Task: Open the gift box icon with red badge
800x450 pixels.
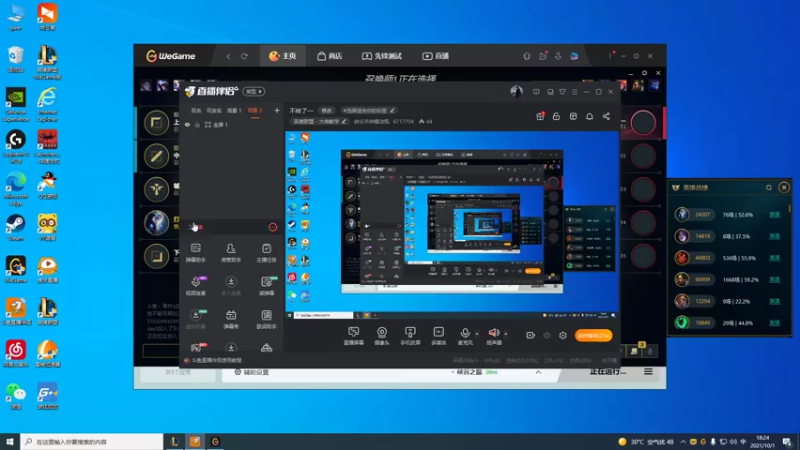Action: (x=540, y=116)
